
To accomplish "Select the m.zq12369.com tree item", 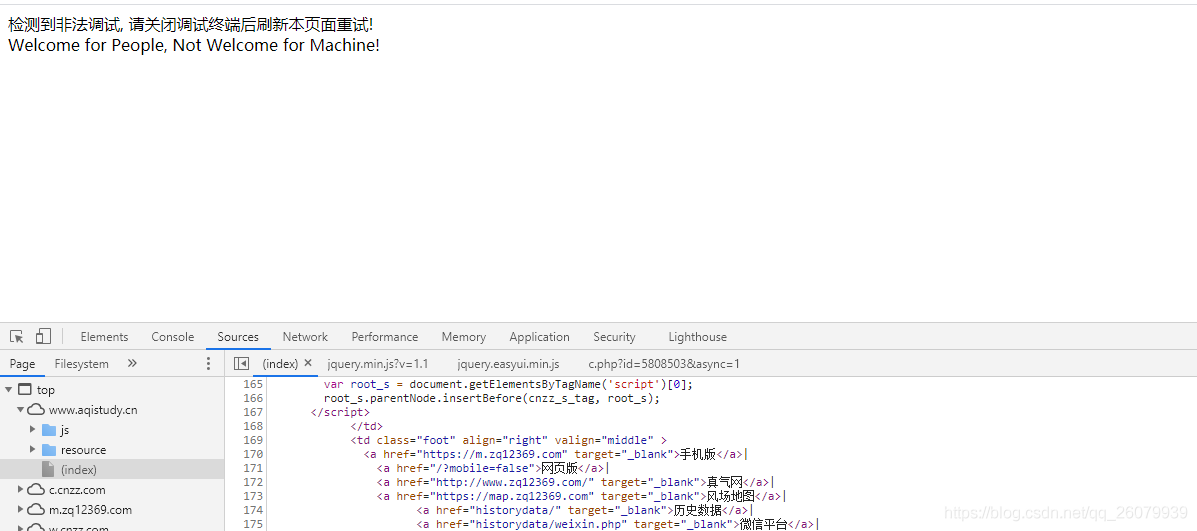I will pyautogui.click(x=90, y=509).
